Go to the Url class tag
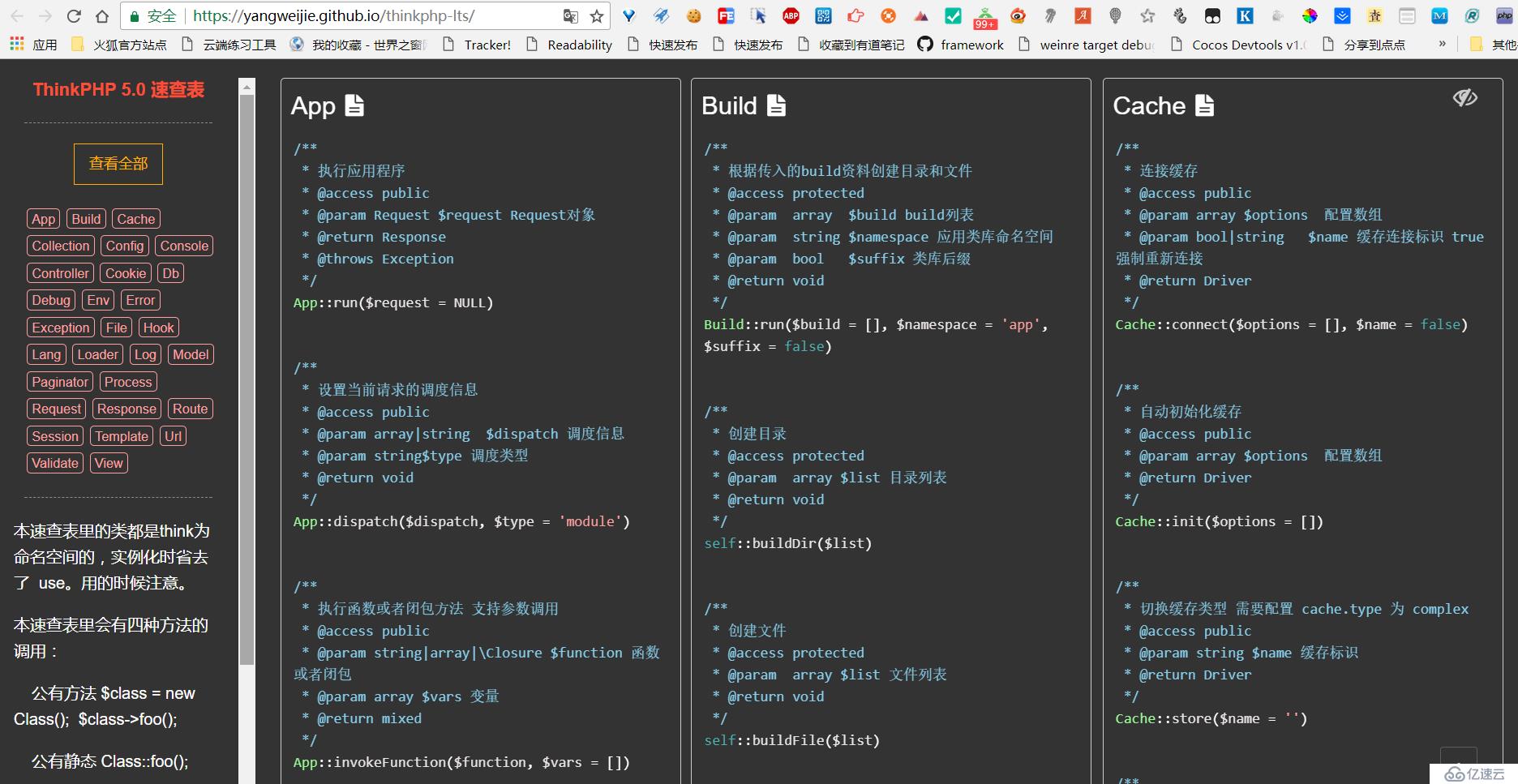The width and height of the screenshot is (1518, 784). click(173, 436)
